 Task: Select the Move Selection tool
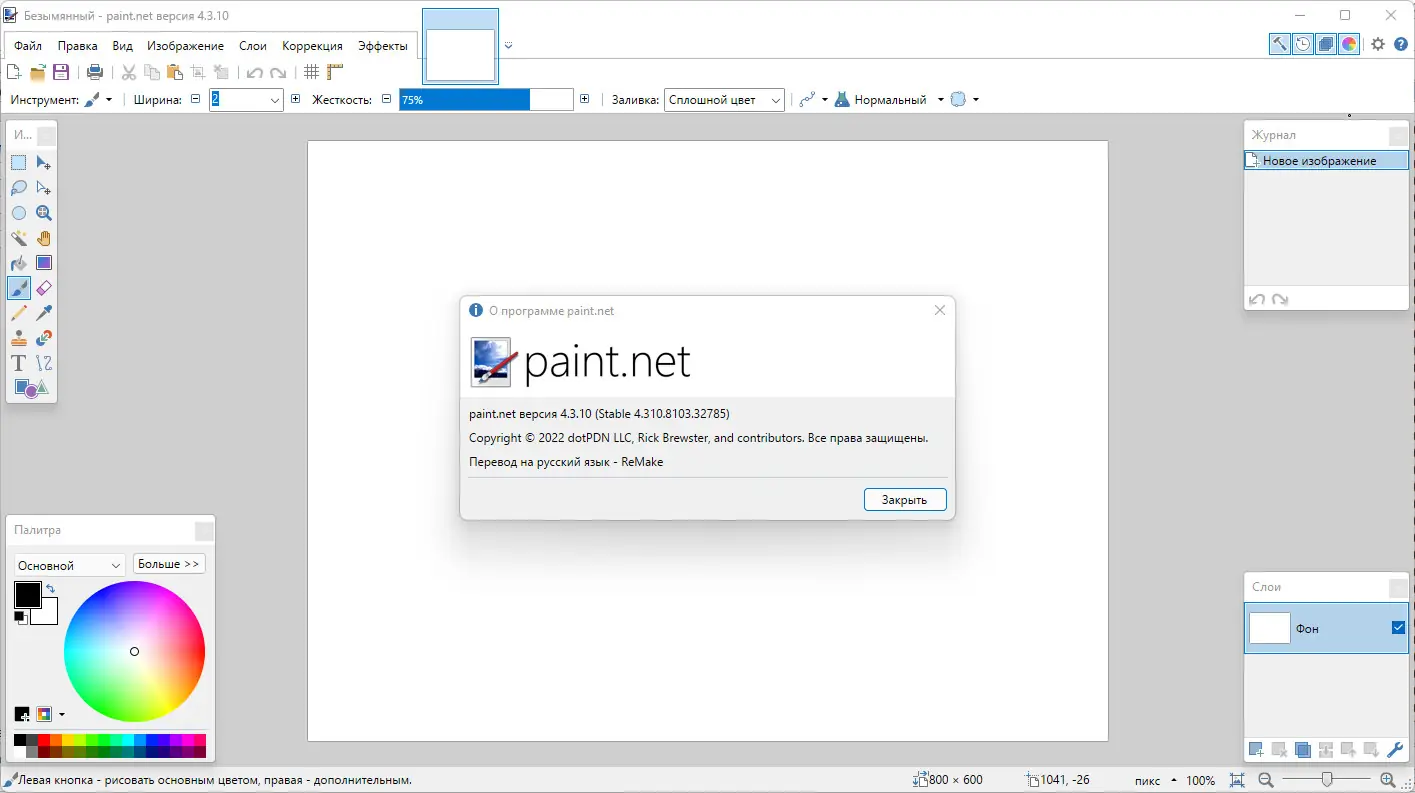click(44, 188)
